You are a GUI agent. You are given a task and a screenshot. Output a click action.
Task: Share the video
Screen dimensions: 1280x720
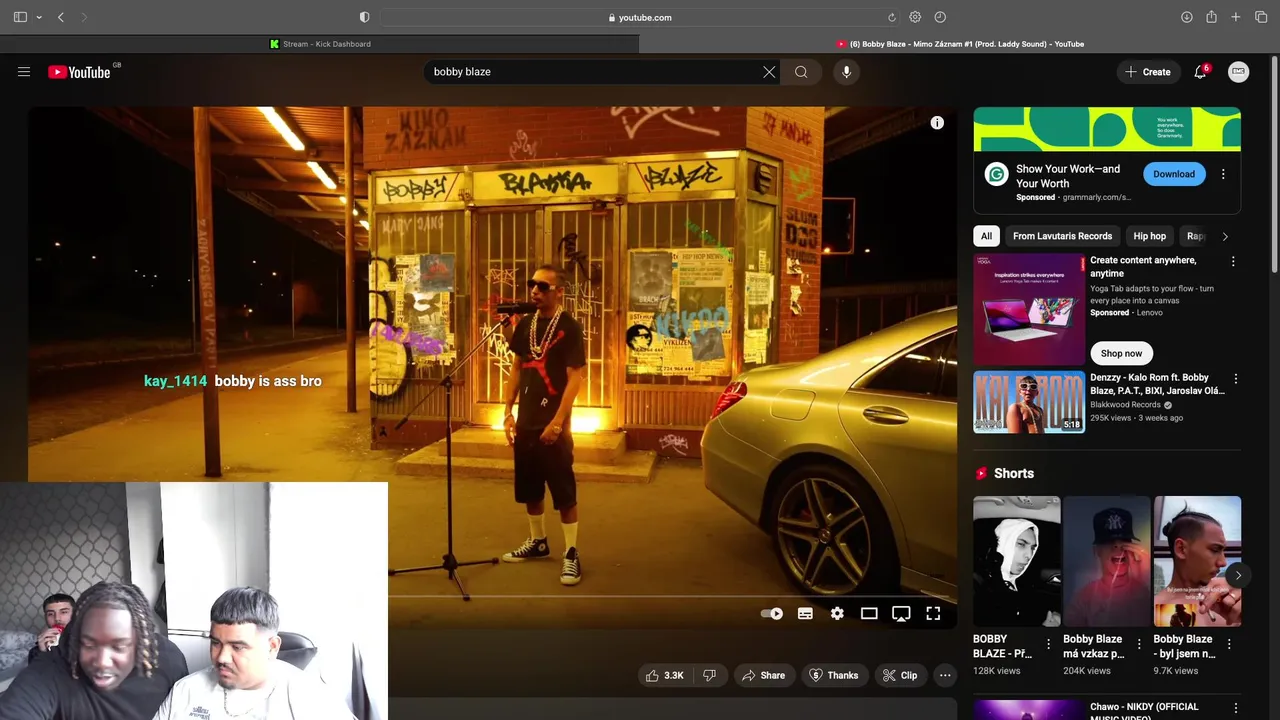click(763, 676)
